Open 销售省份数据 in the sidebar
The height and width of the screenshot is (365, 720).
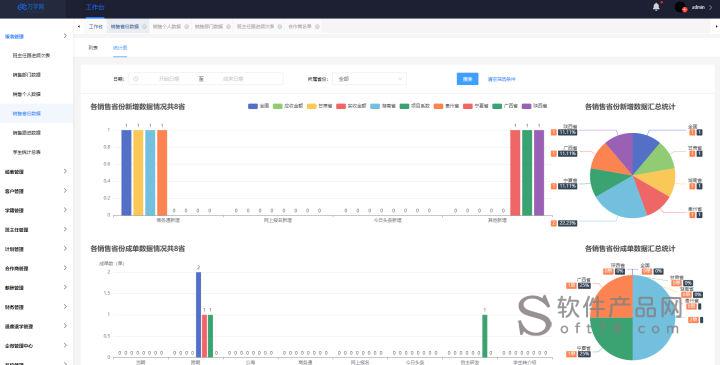[x=36, y=113]
